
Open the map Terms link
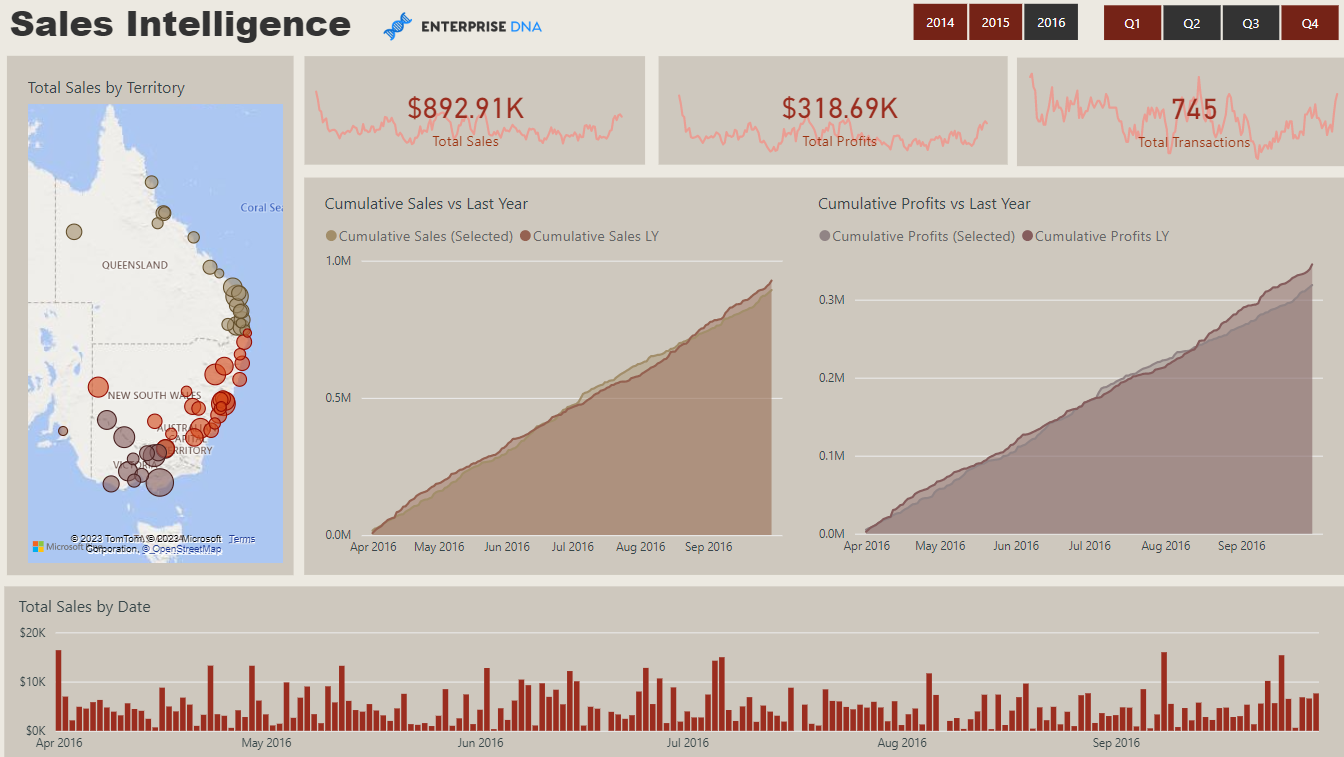[242, 539]
